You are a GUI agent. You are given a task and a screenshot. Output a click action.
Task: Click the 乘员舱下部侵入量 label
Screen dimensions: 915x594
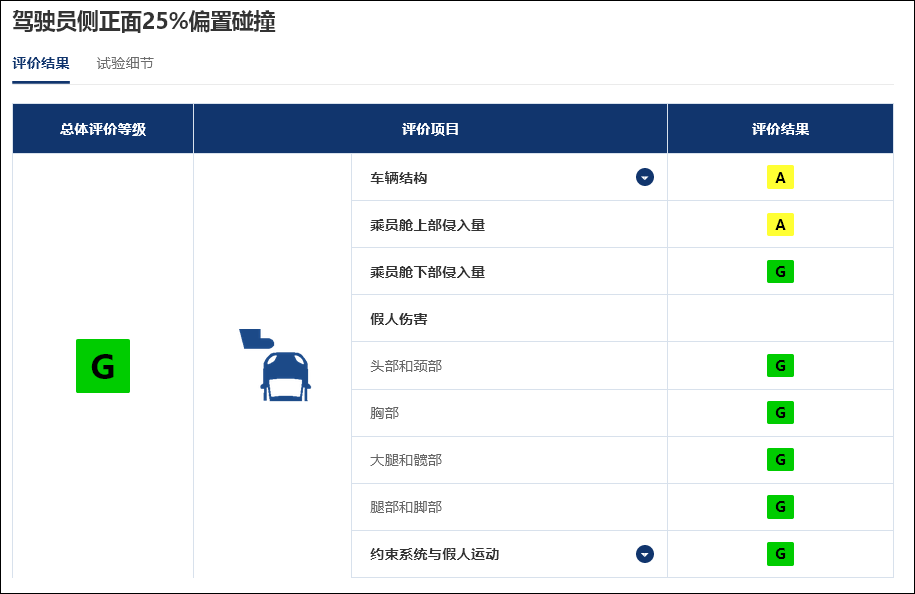click(x=428, y=272)
